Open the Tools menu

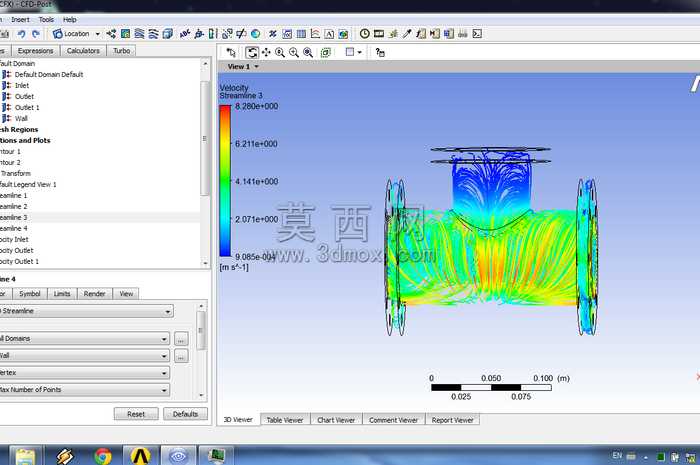pos(46,20)
